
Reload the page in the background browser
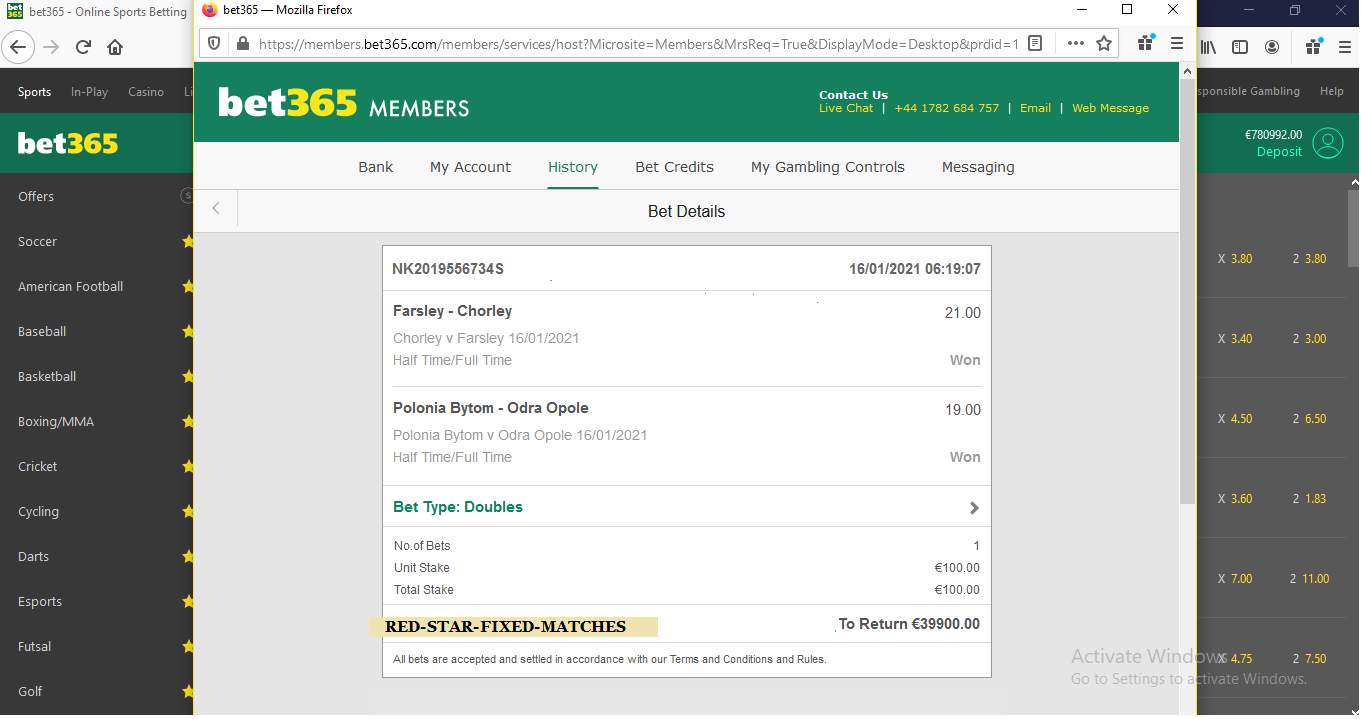tap(83, 47)
